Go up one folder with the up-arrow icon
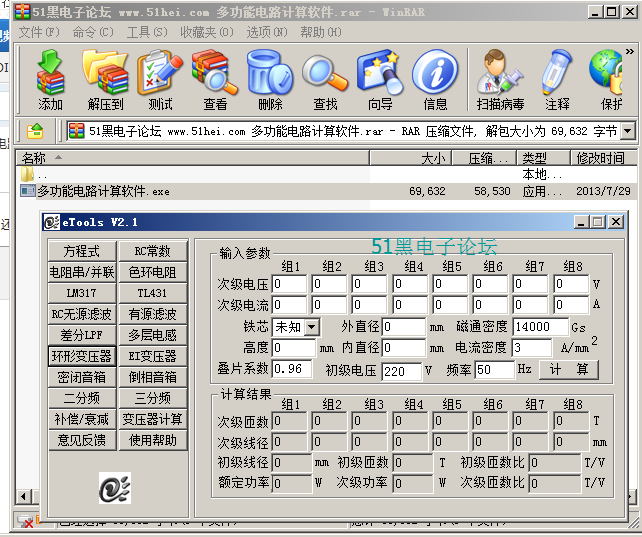The image size is (642, 537). click(35, 131)
